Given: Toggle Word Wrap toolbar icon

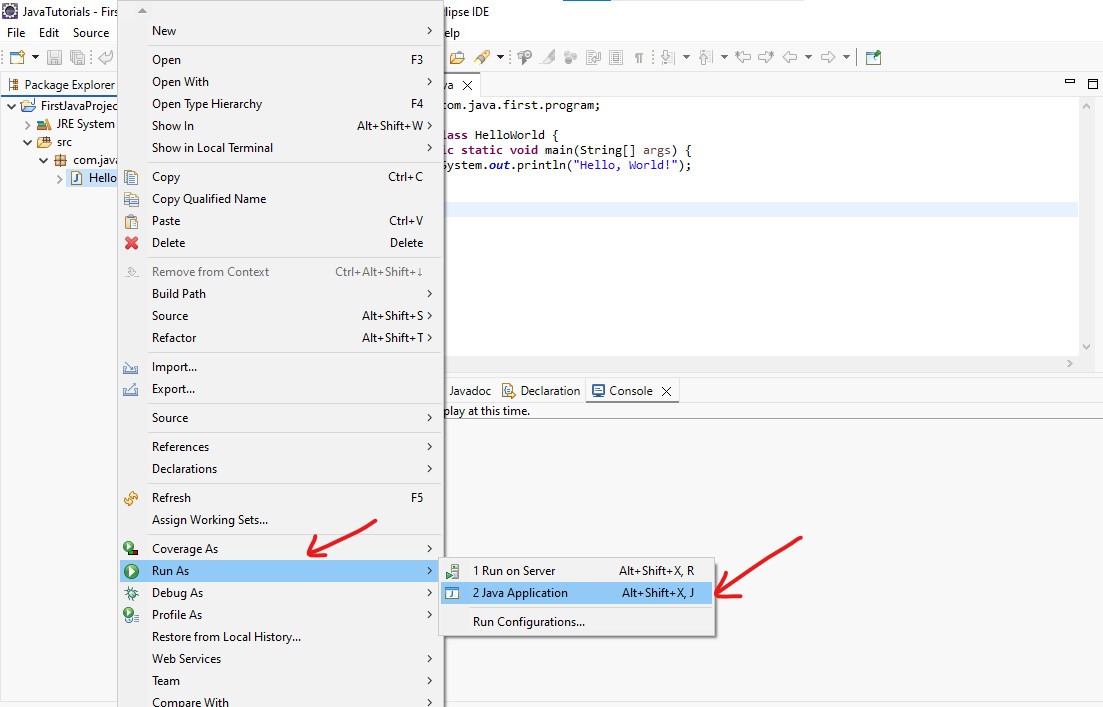Looking at the screenshot, I should tap(593, 57).
